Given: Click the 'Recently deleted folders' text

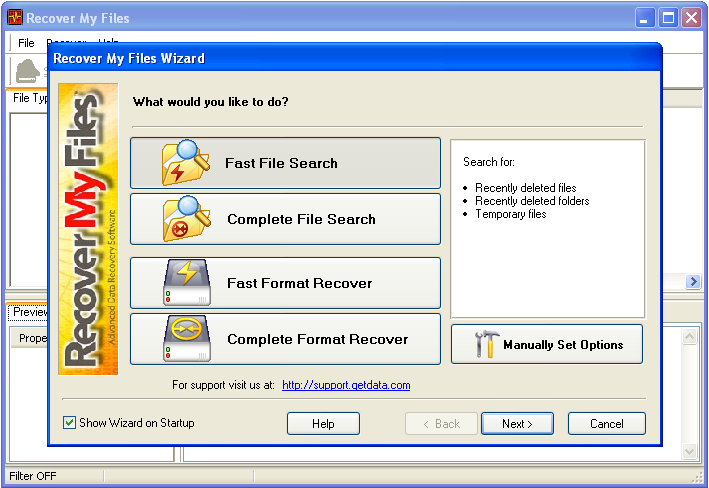Looking at the screenshot, I should (532, 201).
